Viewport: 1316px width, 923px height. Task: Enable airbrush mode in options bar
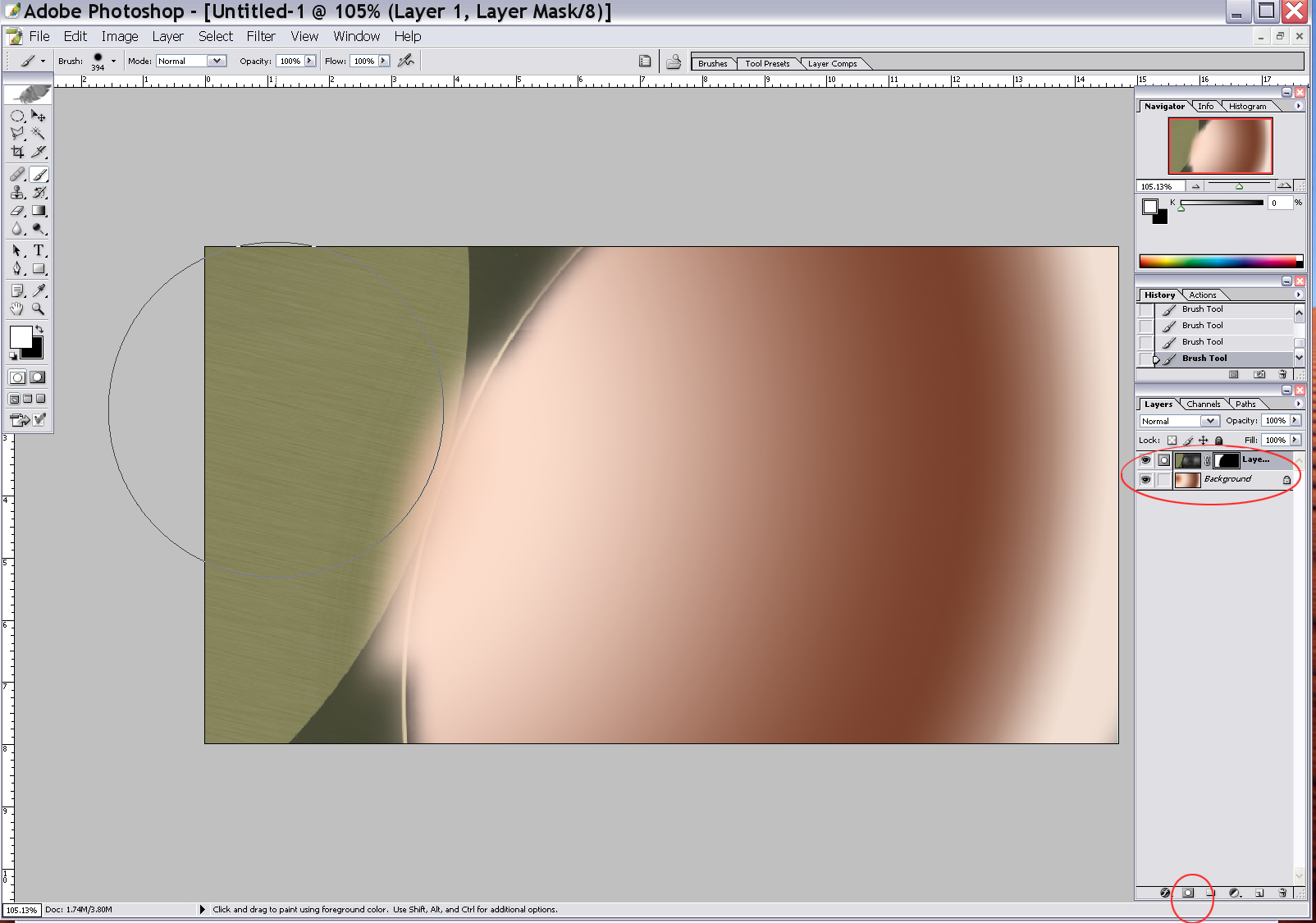(x=405, y=61)
